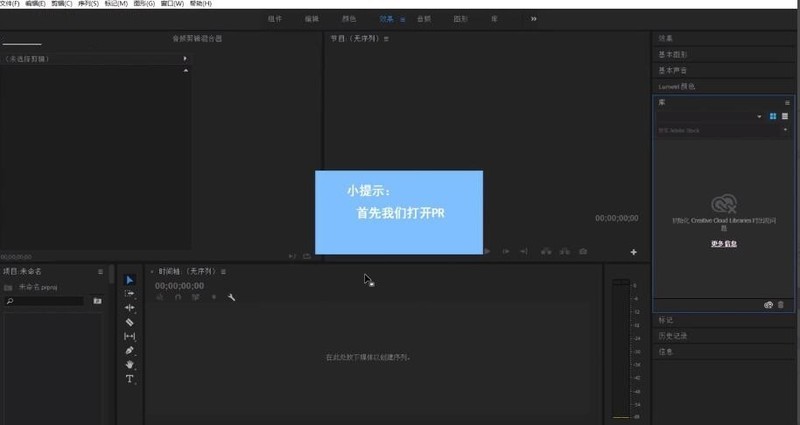Show more workspaces with the >> chevron

coord(533,19)
